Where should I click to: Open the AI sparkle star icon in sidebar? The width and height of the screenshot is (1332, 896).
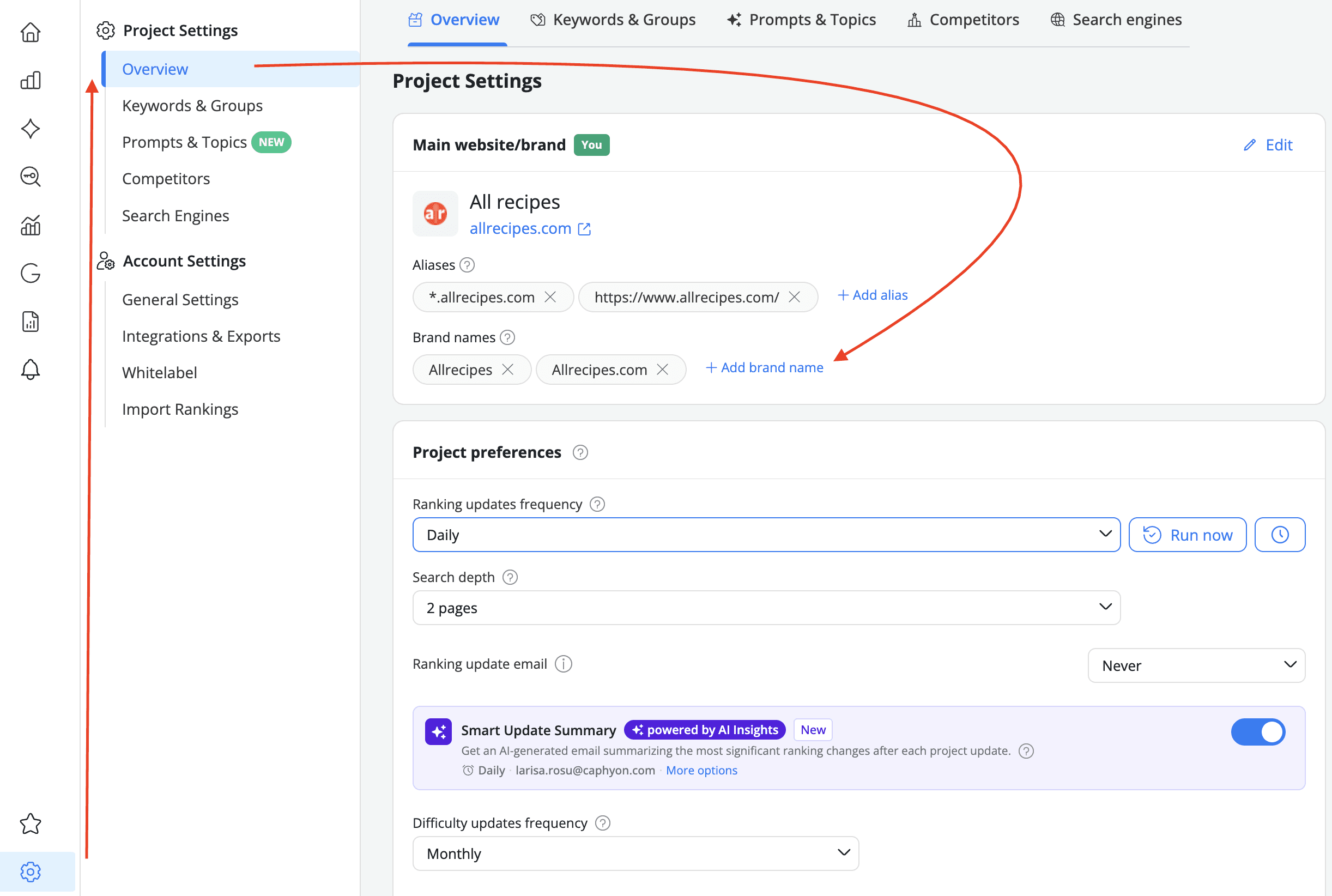click(31, 129)
